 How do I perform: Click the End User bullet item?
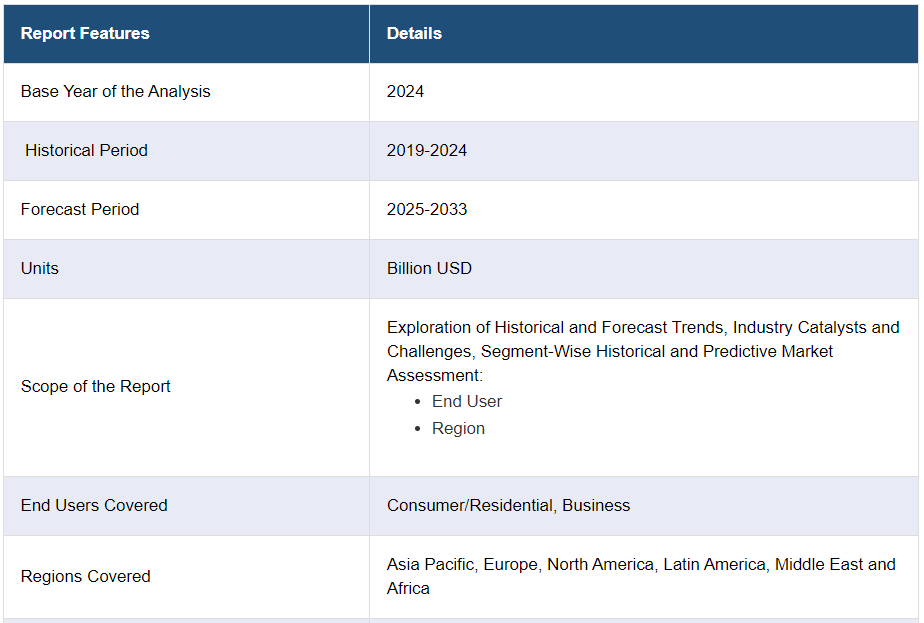467,401
